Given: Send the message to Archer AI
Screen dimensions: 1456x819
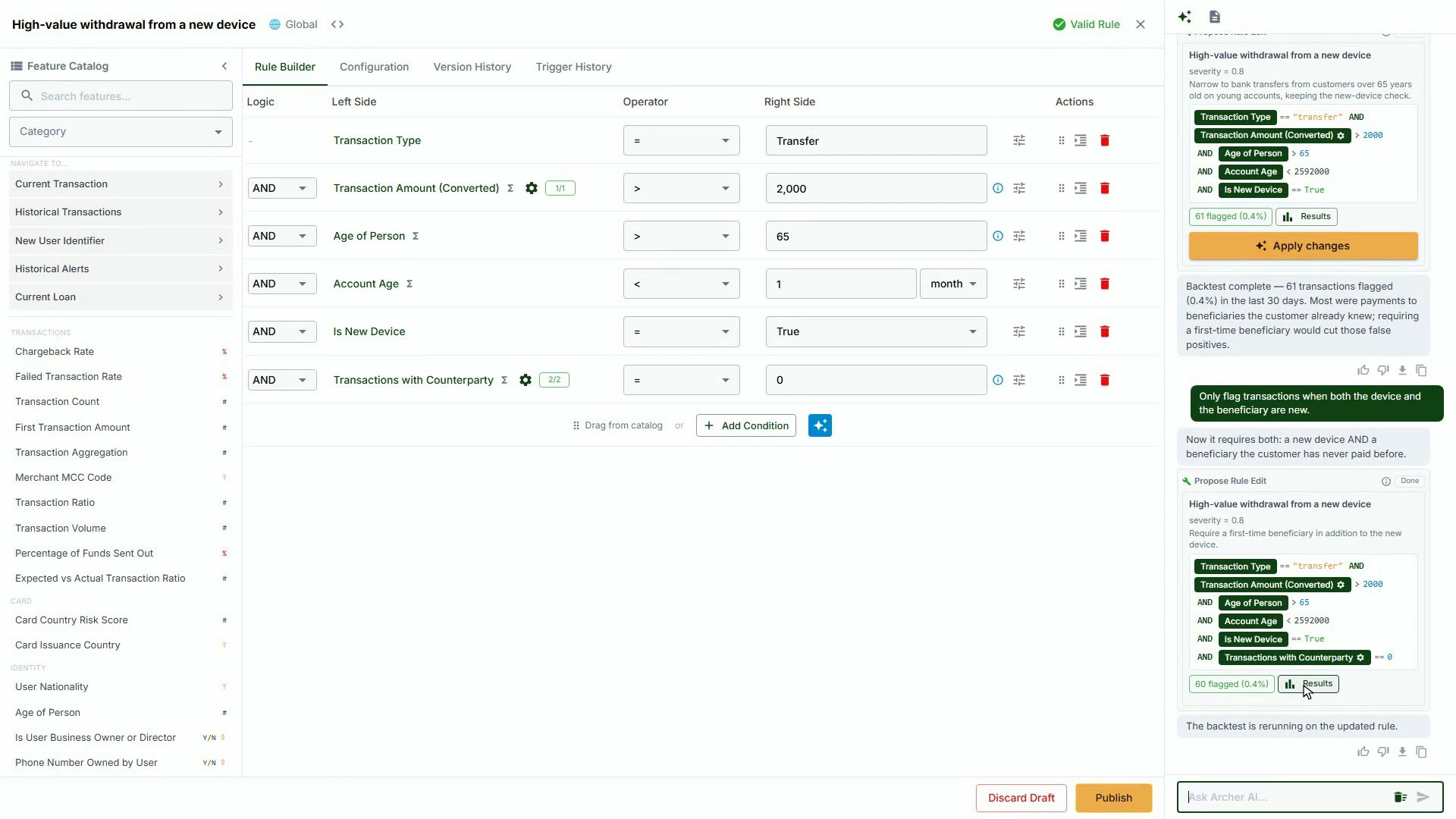Looking at the screenshot, I should tap(1423, 797).
